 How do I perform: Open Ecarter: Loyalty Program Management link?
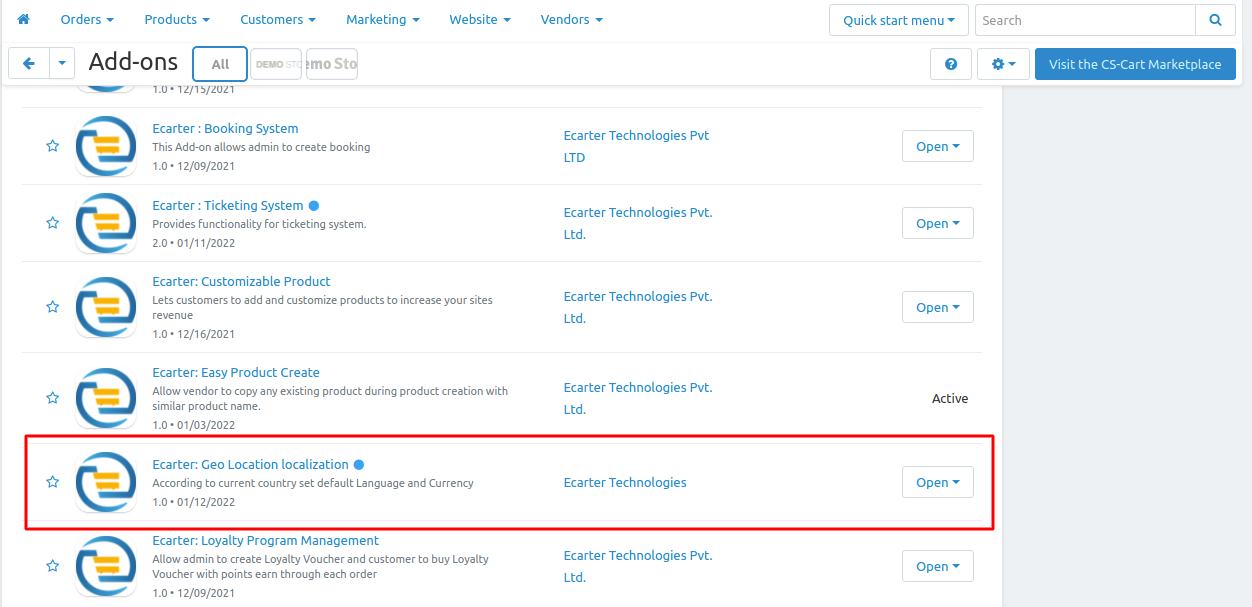click(x=266, y=540)
